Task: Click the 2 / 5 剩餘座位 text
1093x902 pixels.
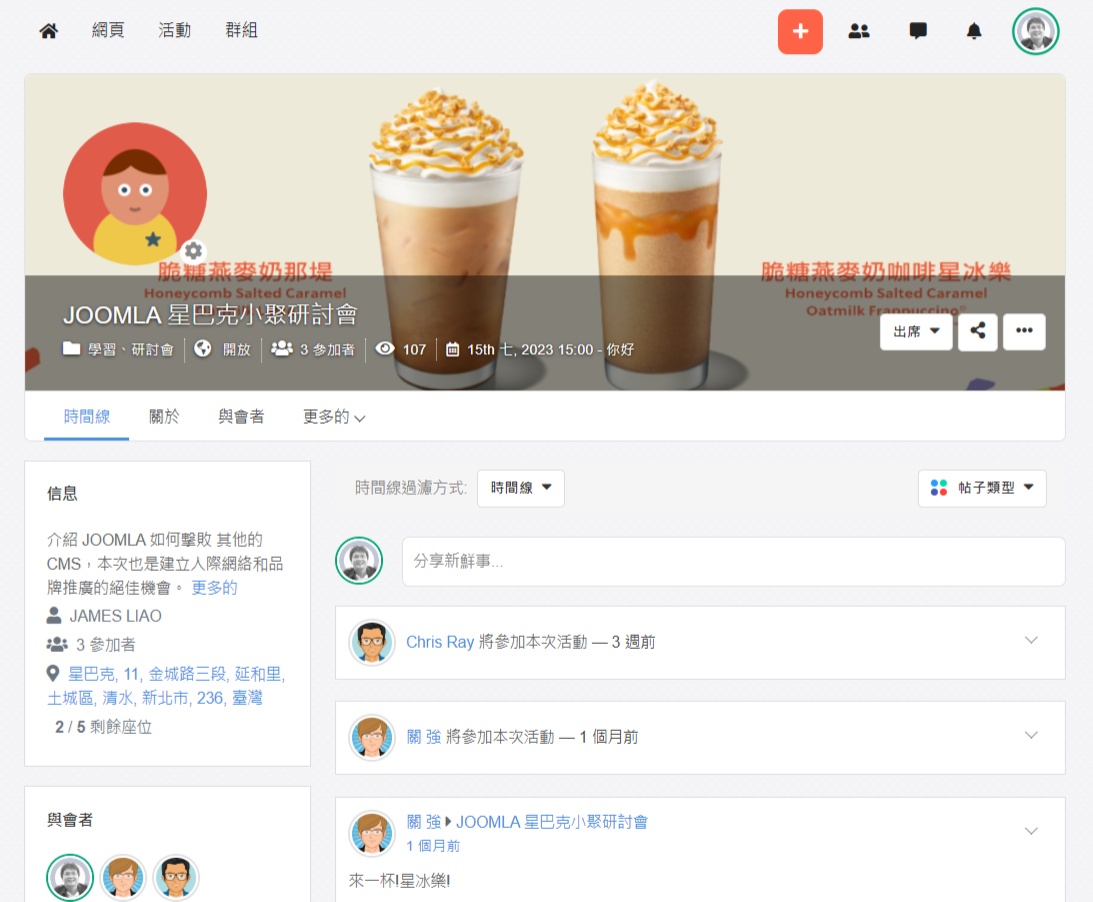Action: (103, 727)
